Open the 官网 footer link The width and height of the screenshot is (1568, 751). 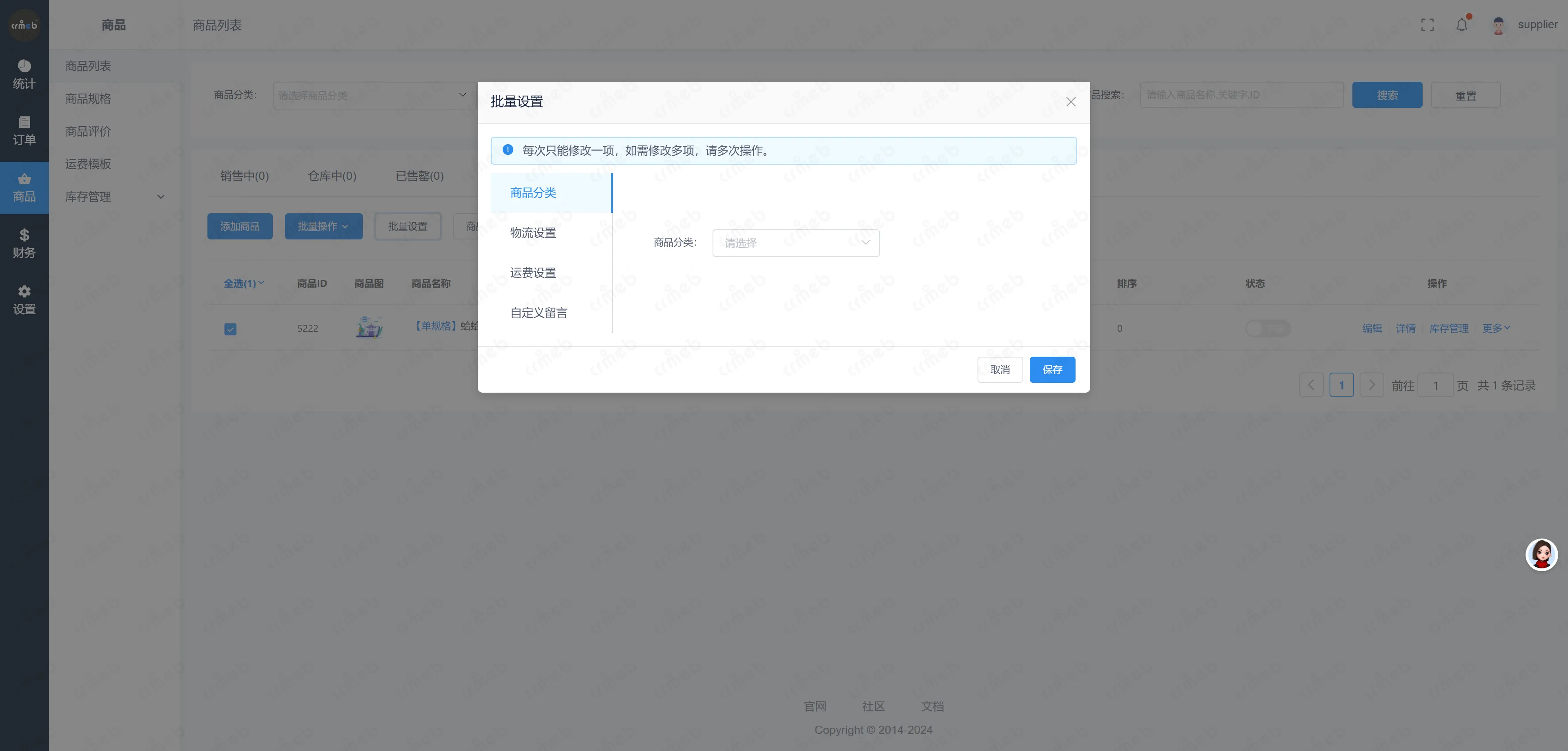pyautogui.click(x=815, y=706)
